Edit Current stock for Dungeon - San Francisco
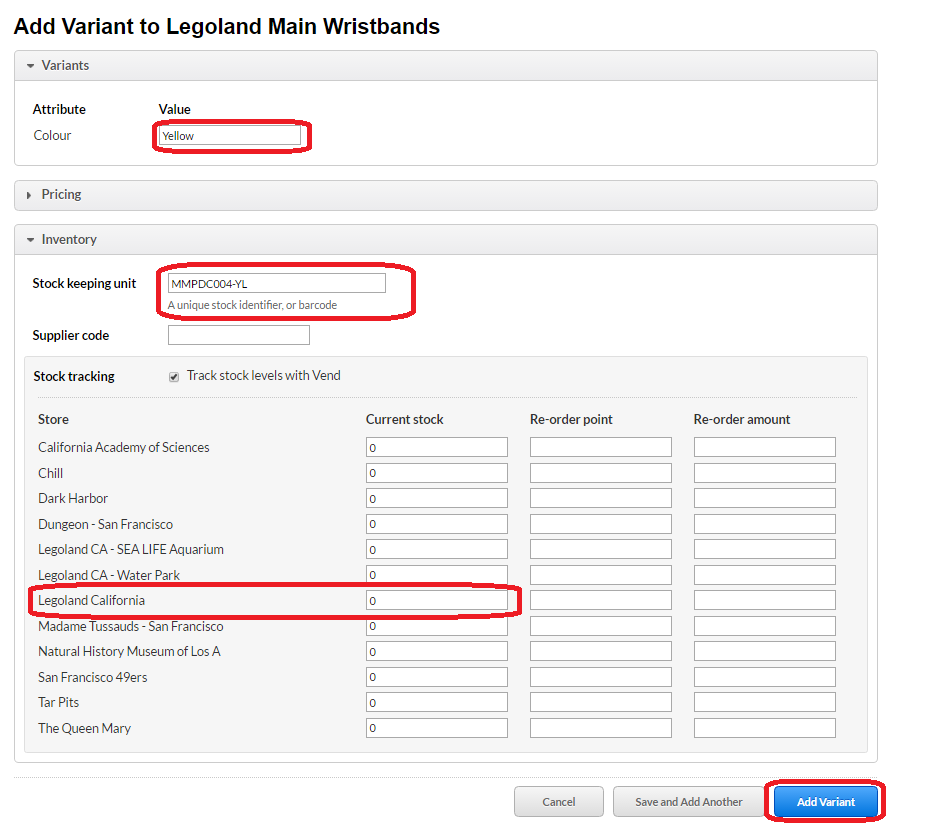The image size is (925, 832). coord(437,524)
